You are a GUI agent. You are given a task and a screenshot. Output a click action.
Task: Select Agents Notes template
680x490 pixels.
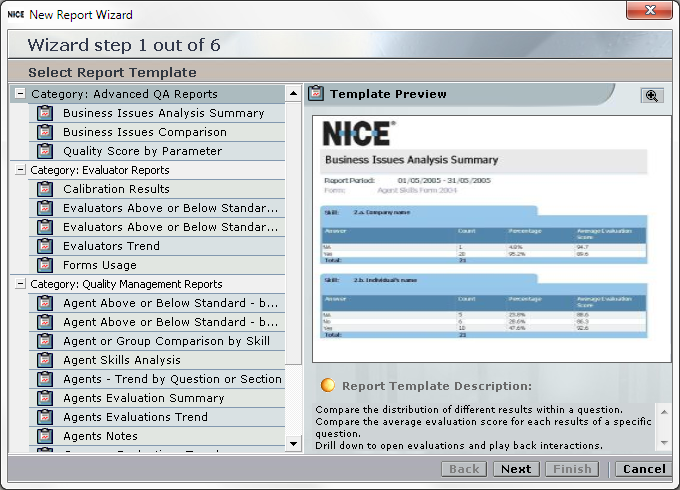[x=157, y=436]
